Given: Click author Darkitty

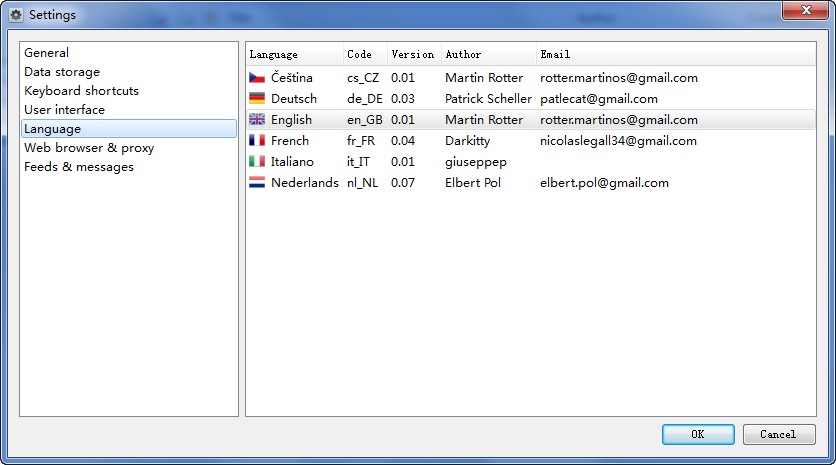Looking at the screenshot, I should click(468, 141).
